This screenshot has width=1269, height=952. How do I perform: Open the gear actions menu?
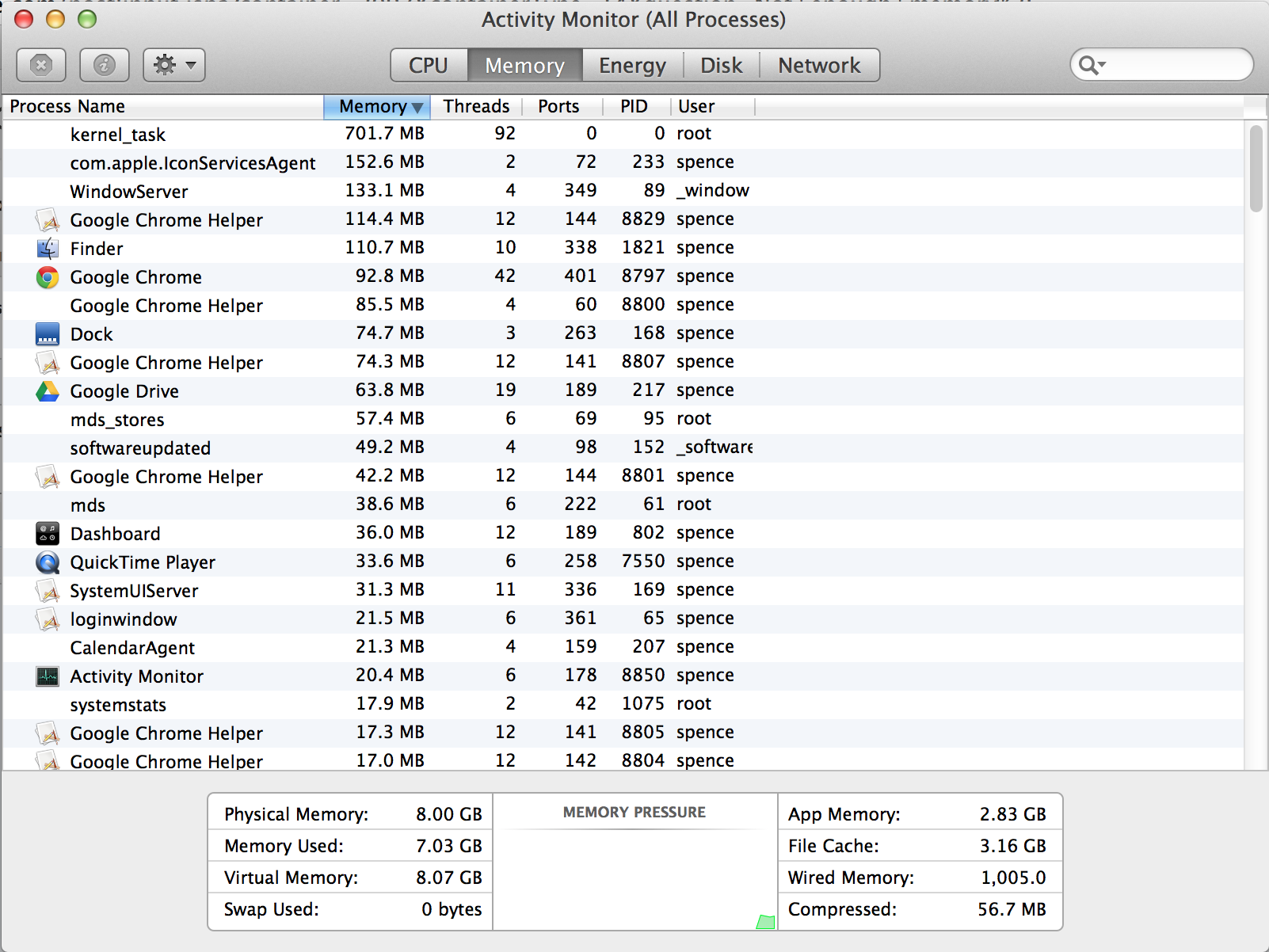pos(174,65)
